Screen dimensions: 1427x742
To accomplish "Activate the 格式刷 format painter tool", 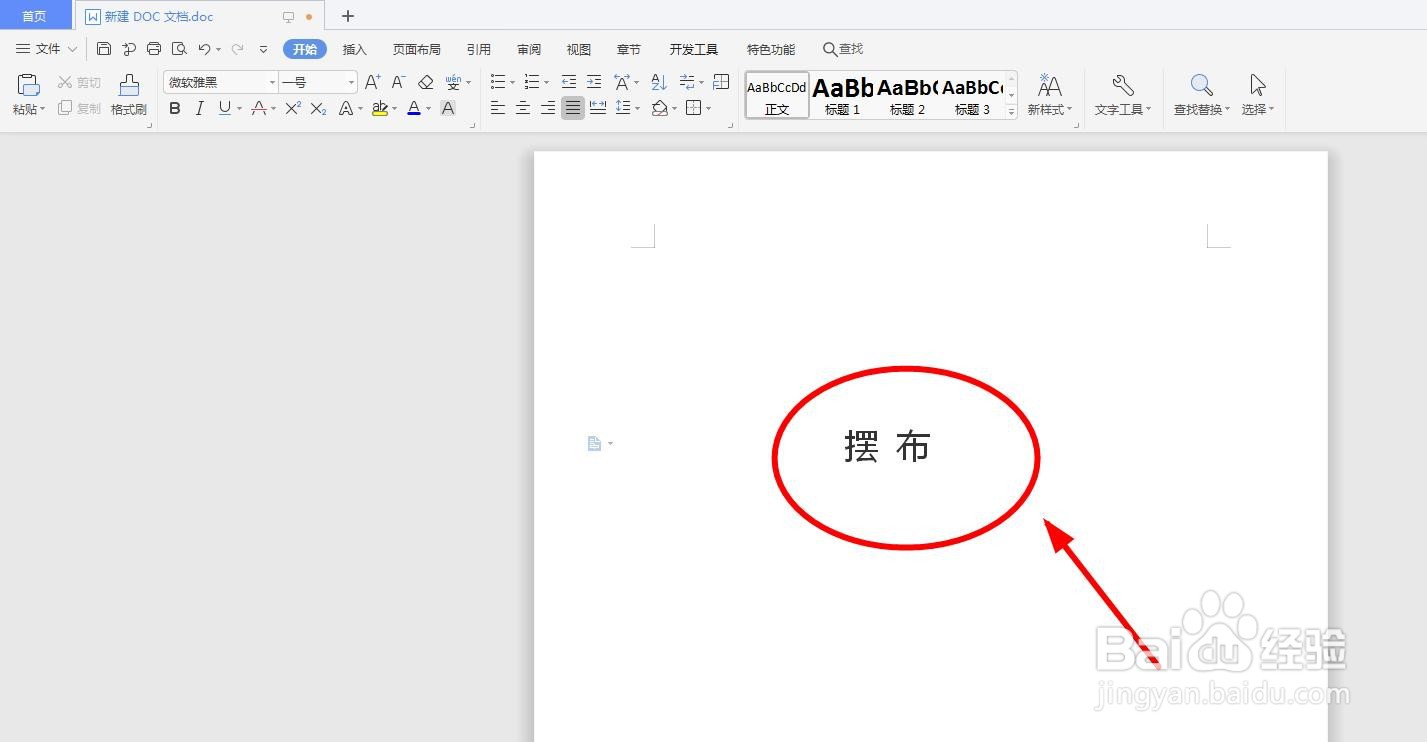I will click(x=128, y=95).
